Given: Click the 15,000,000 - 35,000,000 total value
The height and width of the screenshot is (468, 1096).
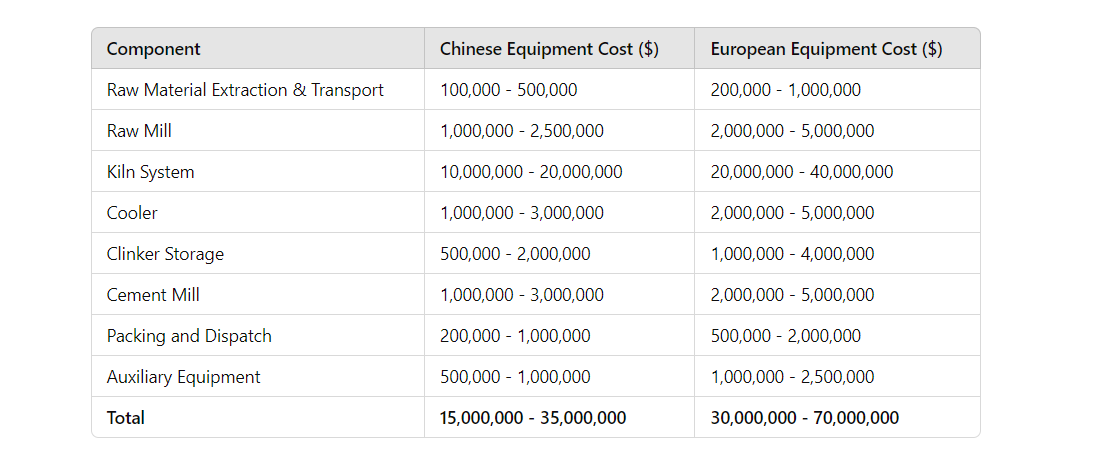Looking at the screenshot, I should (533, 418).
